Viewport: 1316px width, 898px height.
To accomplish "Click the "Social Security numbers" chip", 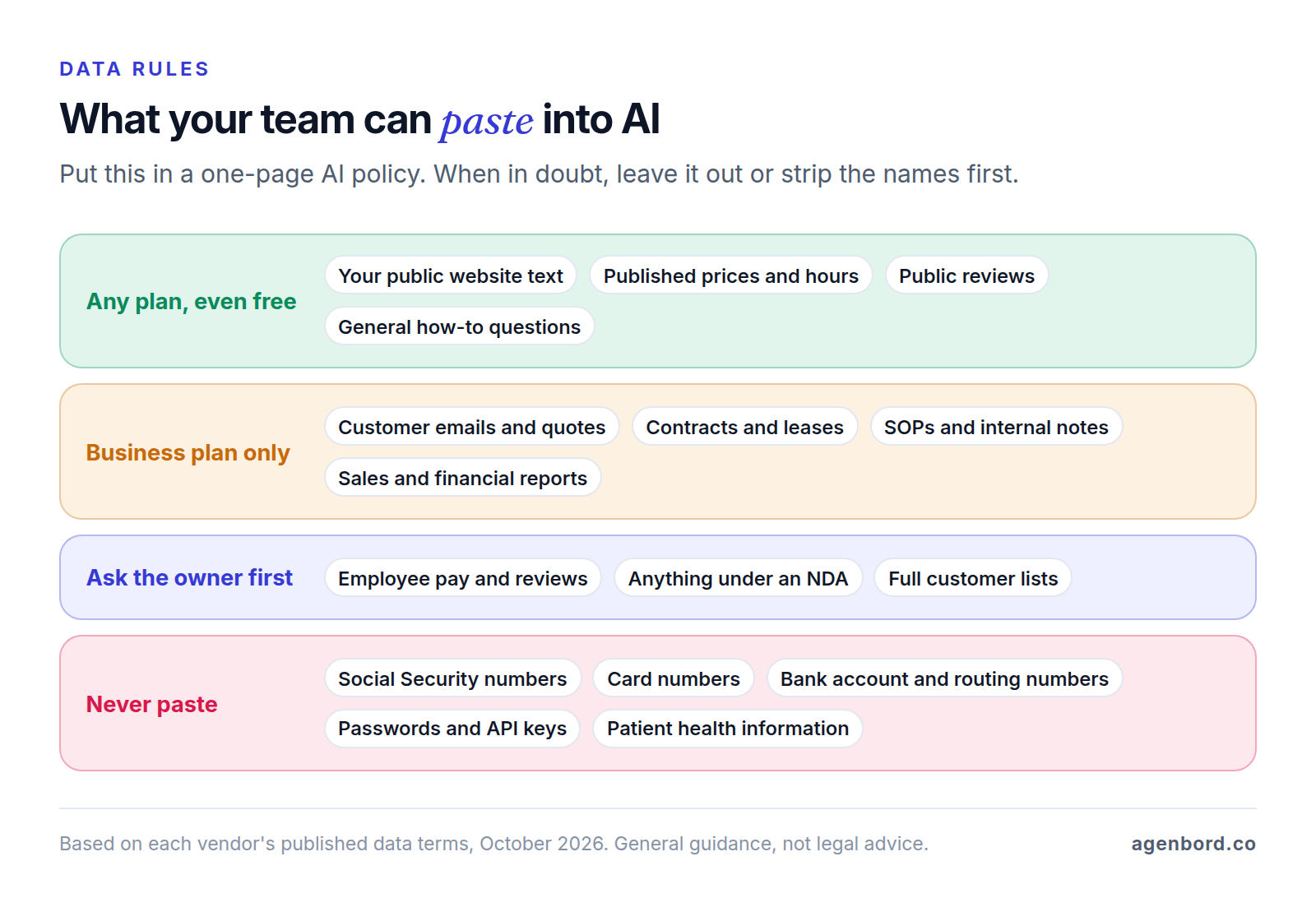I will [x=452, y=678].
